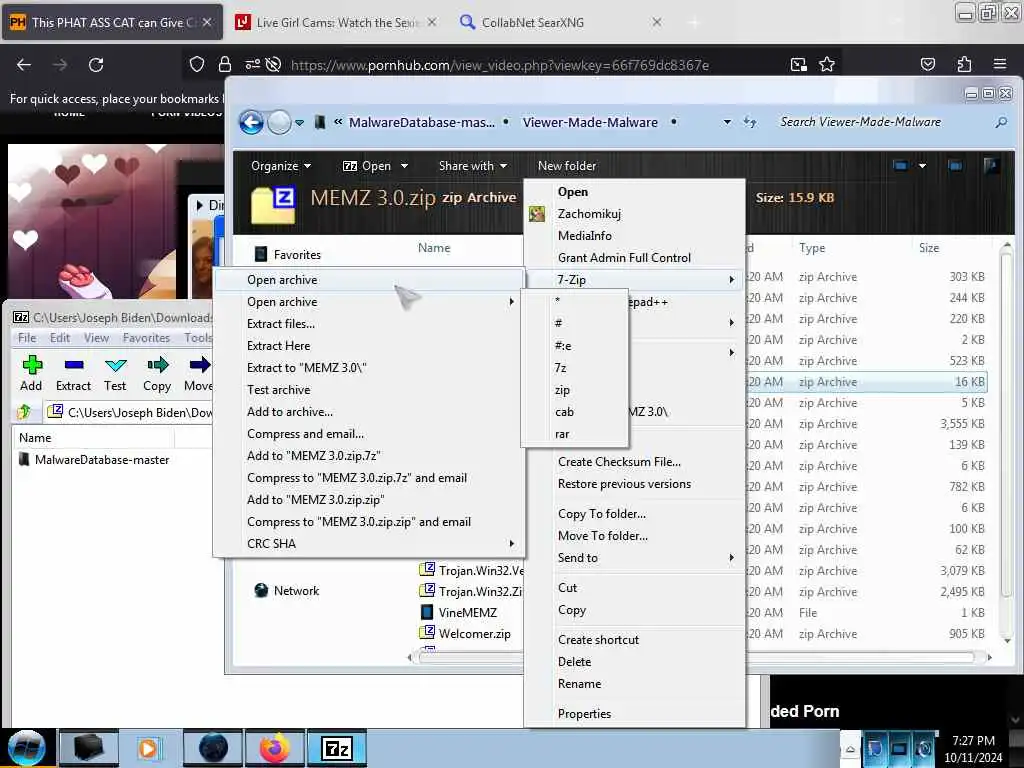Click the Copy icon in 7-Zip toolbar
Screen dimensions: 1024x768
157,365
